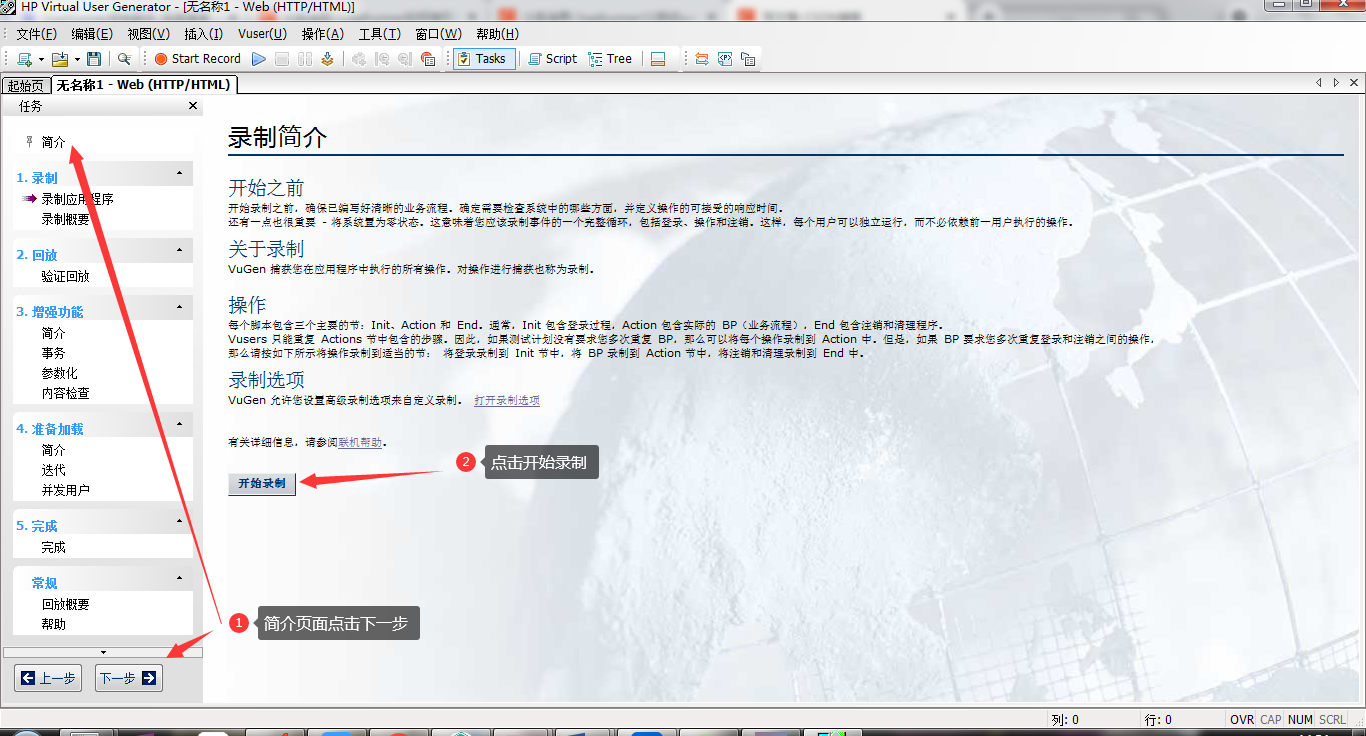
Task: Click the Open Script folder icon
Action: [59, 59]
